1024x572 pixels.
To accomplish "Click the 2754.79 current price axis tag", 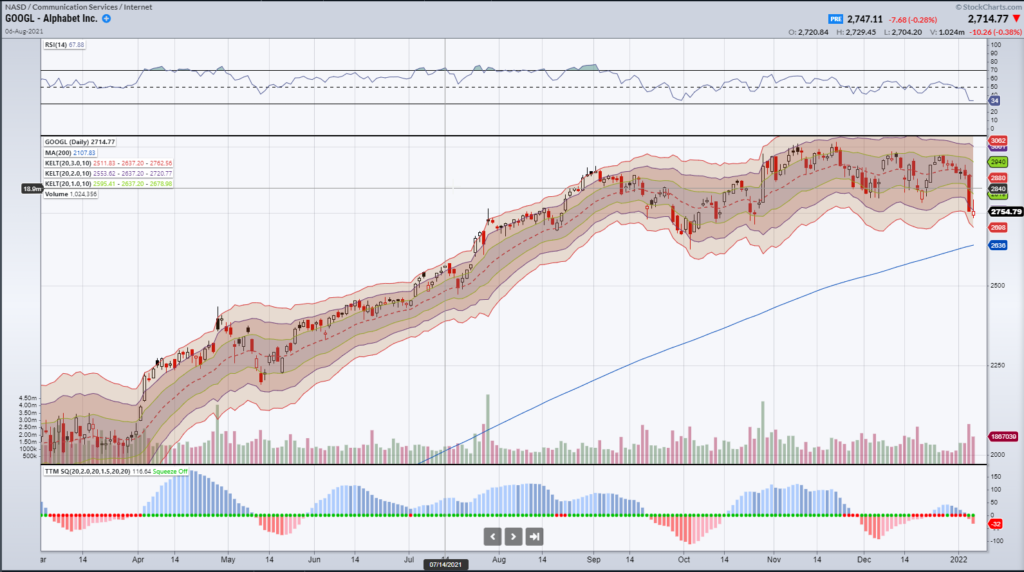I will tap(1006, 212).
